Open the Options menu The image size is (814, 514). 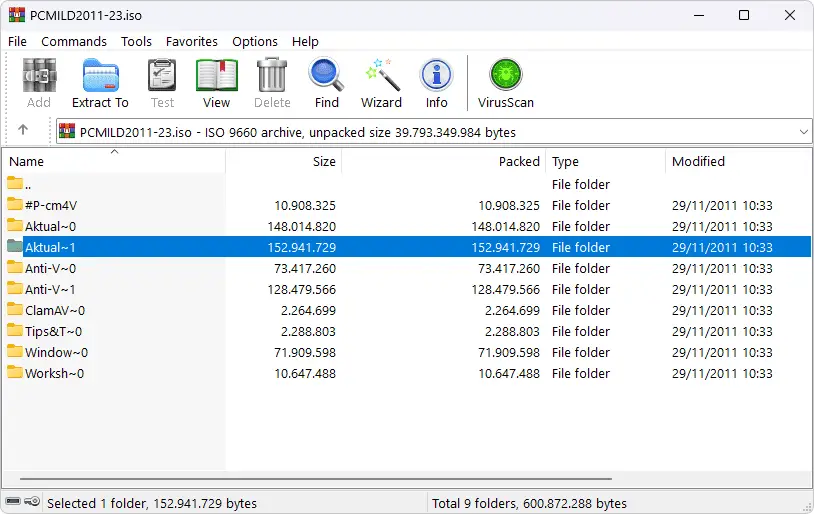tap(255, 42)
